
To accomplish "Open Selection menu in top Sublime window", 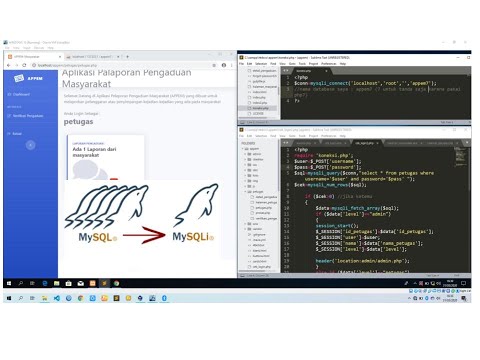I will [x=261, y=63].
